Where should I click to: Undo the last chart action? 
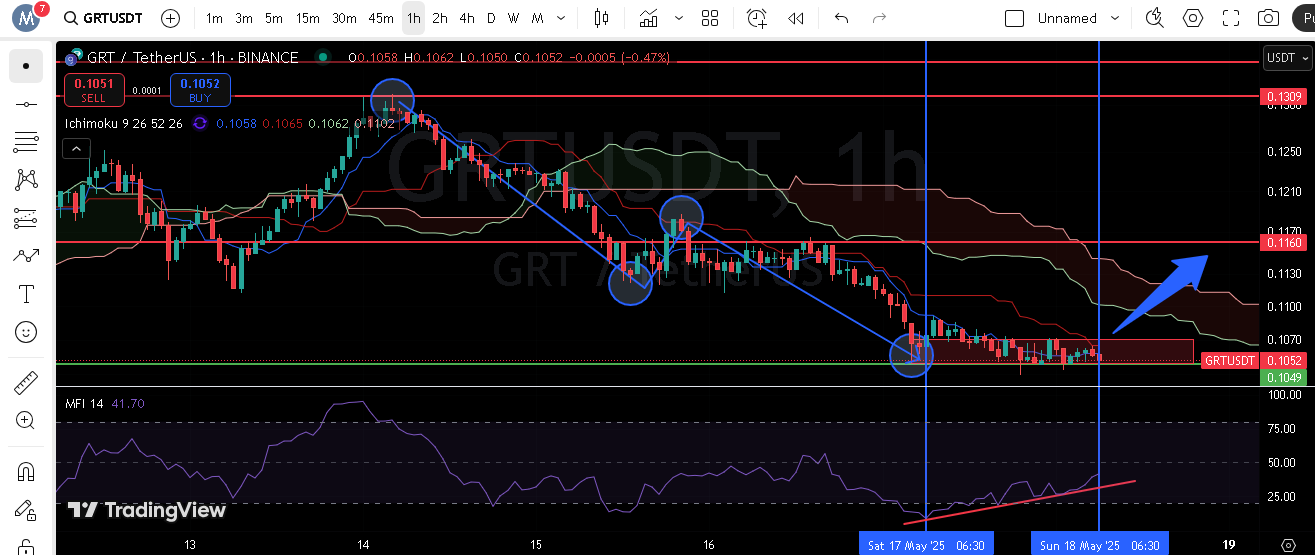pos(841,18)
